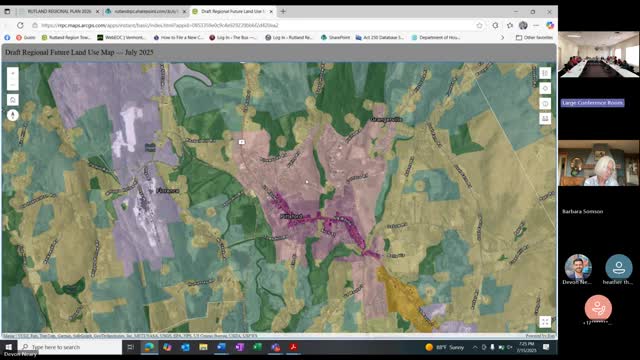Open Log In - Rutland Re... bookmark
Viewport: 640px width, 360px height.
[289, 38]
